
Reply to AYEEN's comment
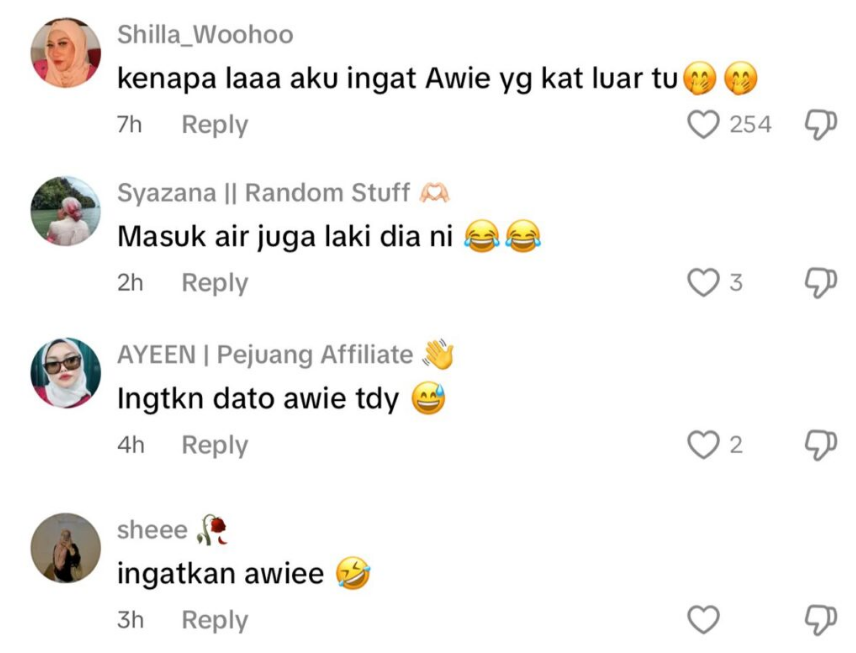(x=215, y=446)
